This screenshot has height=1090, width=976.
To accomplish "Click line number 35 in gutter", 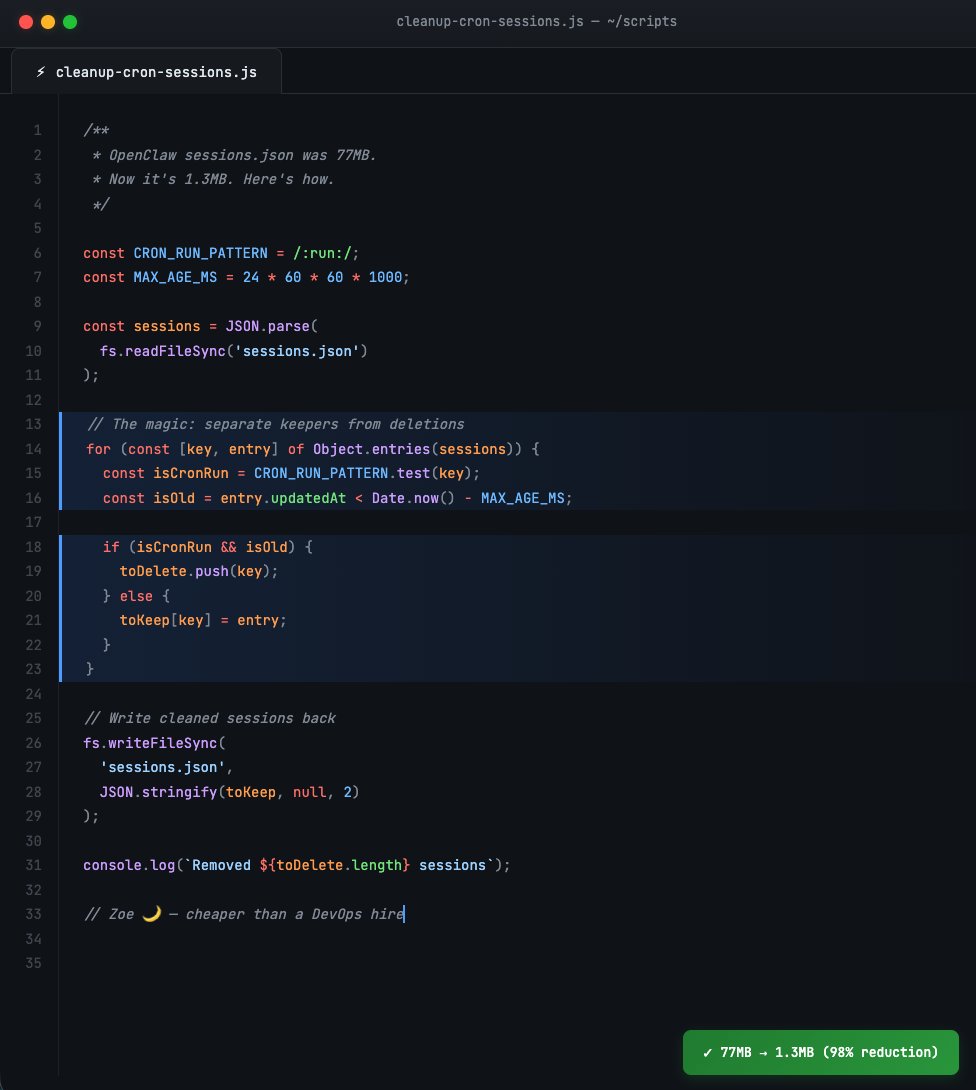I will click(33, 963).
